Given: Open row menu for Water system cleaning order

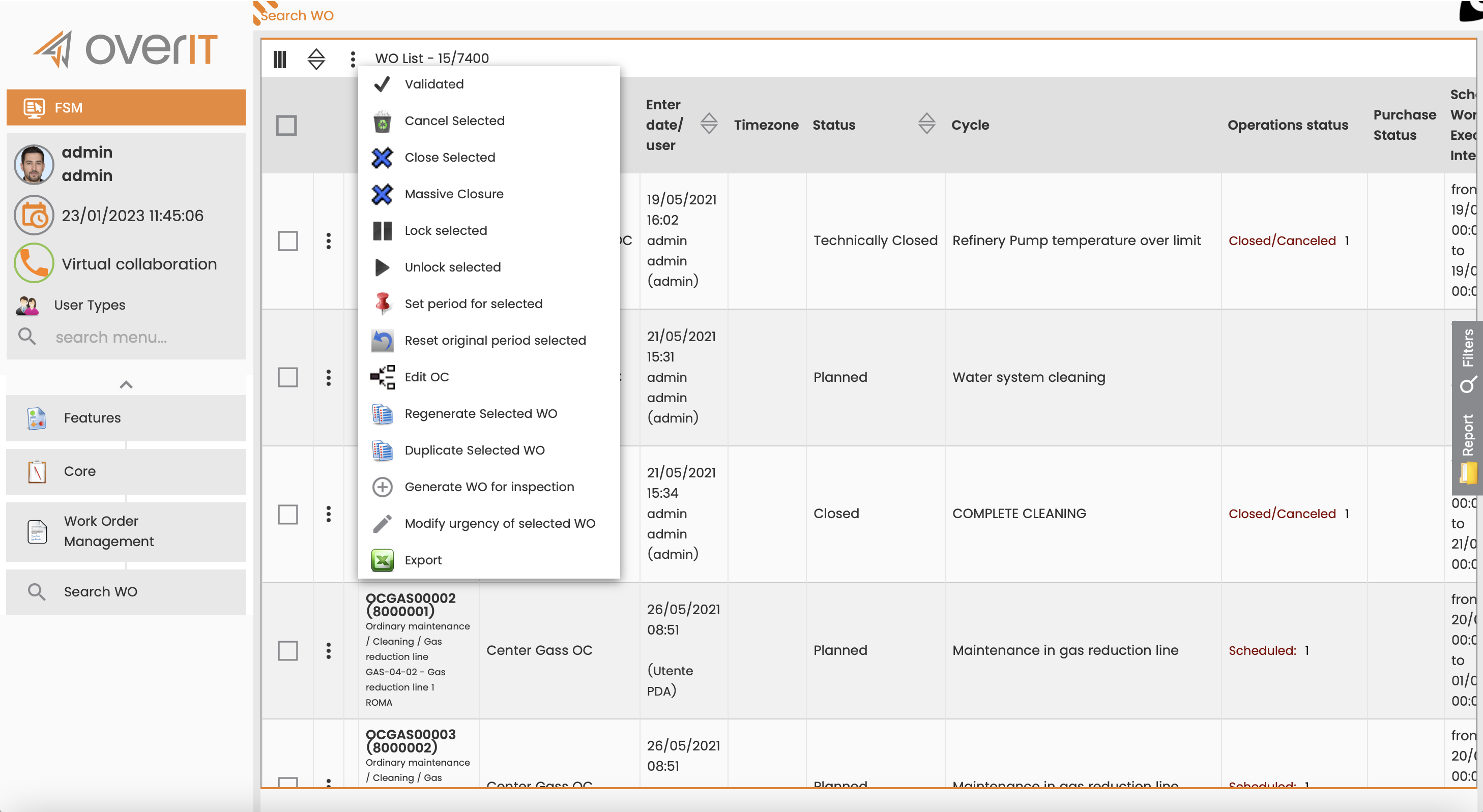Looking at the screenshot, I should (329, 377).
